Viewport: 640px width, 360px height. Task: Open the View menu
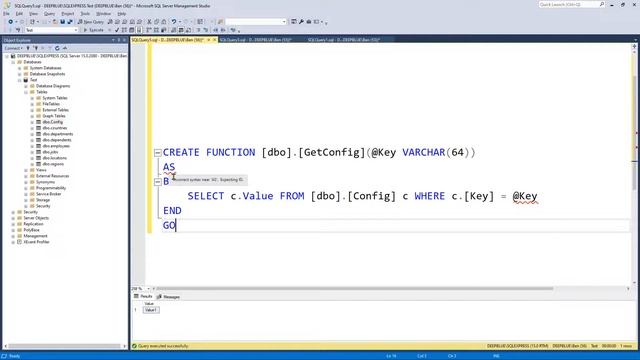[x=33, y=13]
